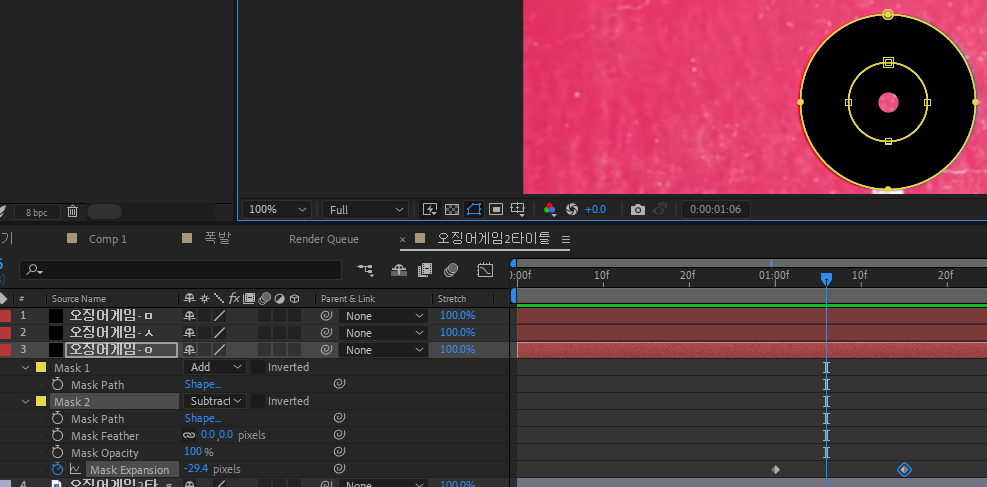
Task: Toggle the transparency grid checkerboard icon
Action: 452,210
